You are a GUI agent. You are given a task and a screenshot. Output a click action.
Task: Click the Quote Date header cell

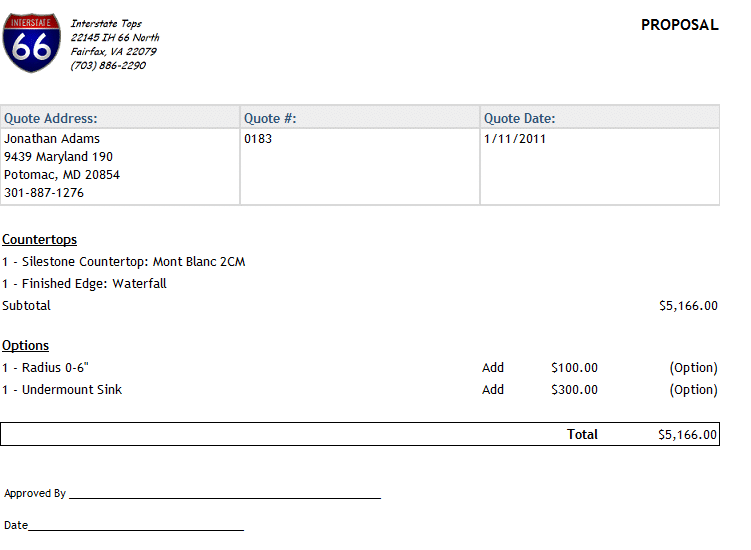pyautogui.click(x=600, y=118)
